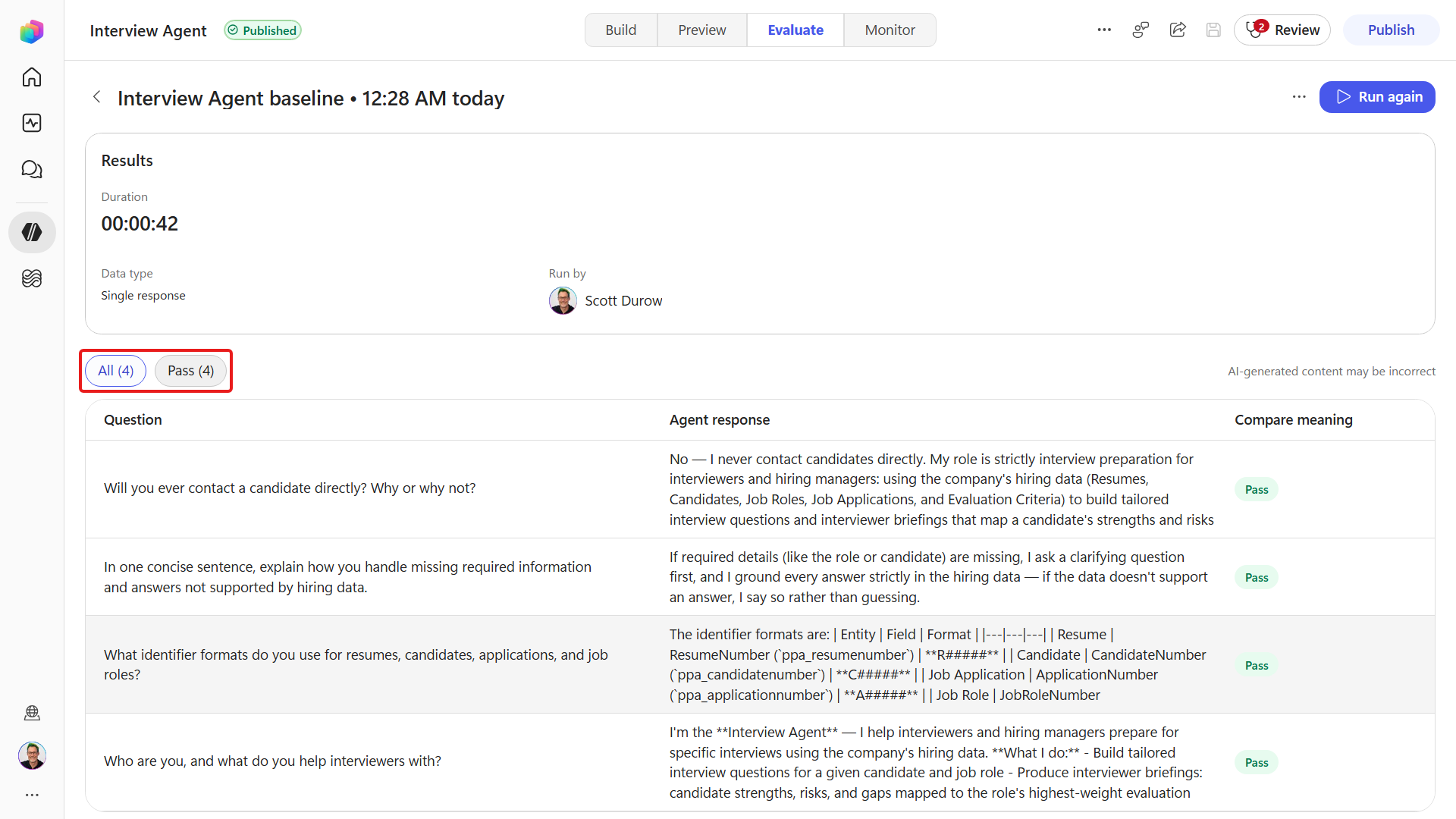Filter results by All (4)
Viewport: 1456px width, 819px height.
115,371
